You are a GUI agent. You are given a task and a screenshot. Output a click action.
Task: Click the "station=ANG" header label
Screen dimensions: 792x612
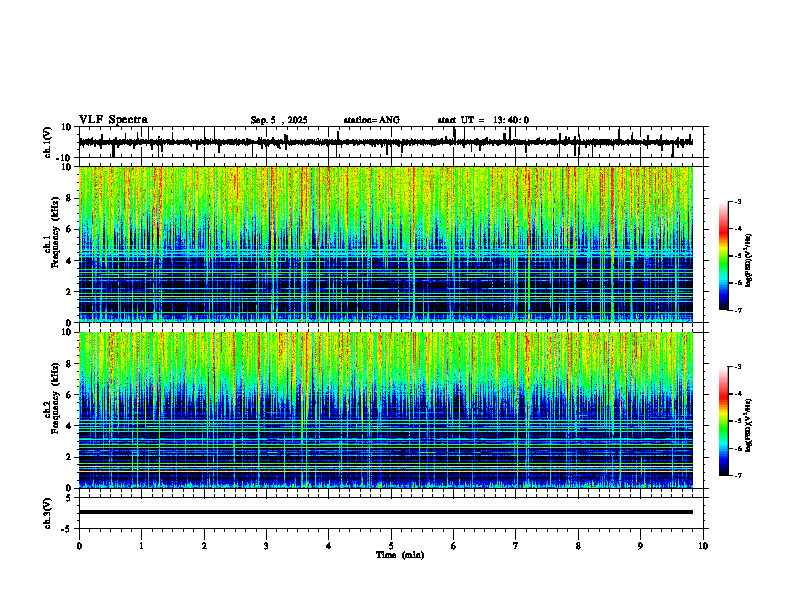[x=372, y=120]
